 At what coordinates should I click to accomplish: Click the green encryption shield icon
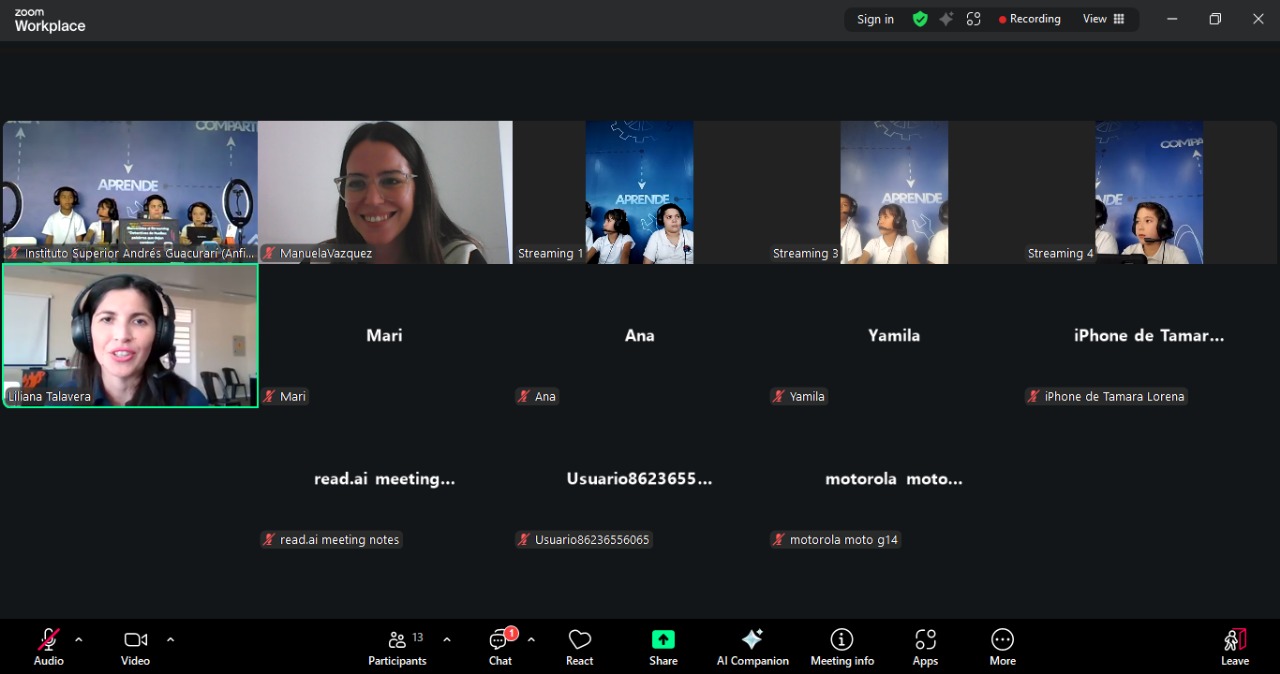point(920,19)
